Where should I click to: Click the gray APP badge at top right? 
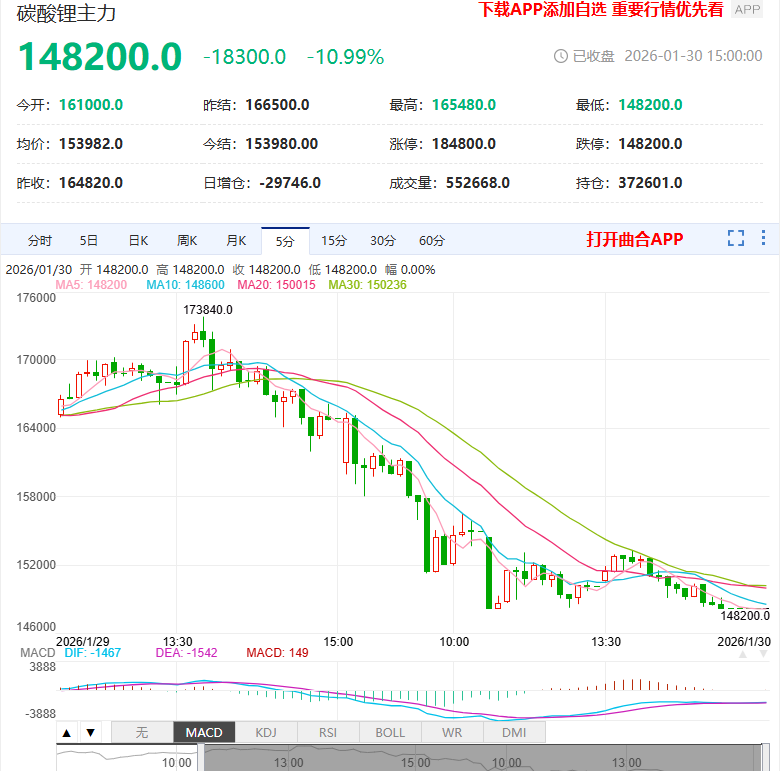747,10
